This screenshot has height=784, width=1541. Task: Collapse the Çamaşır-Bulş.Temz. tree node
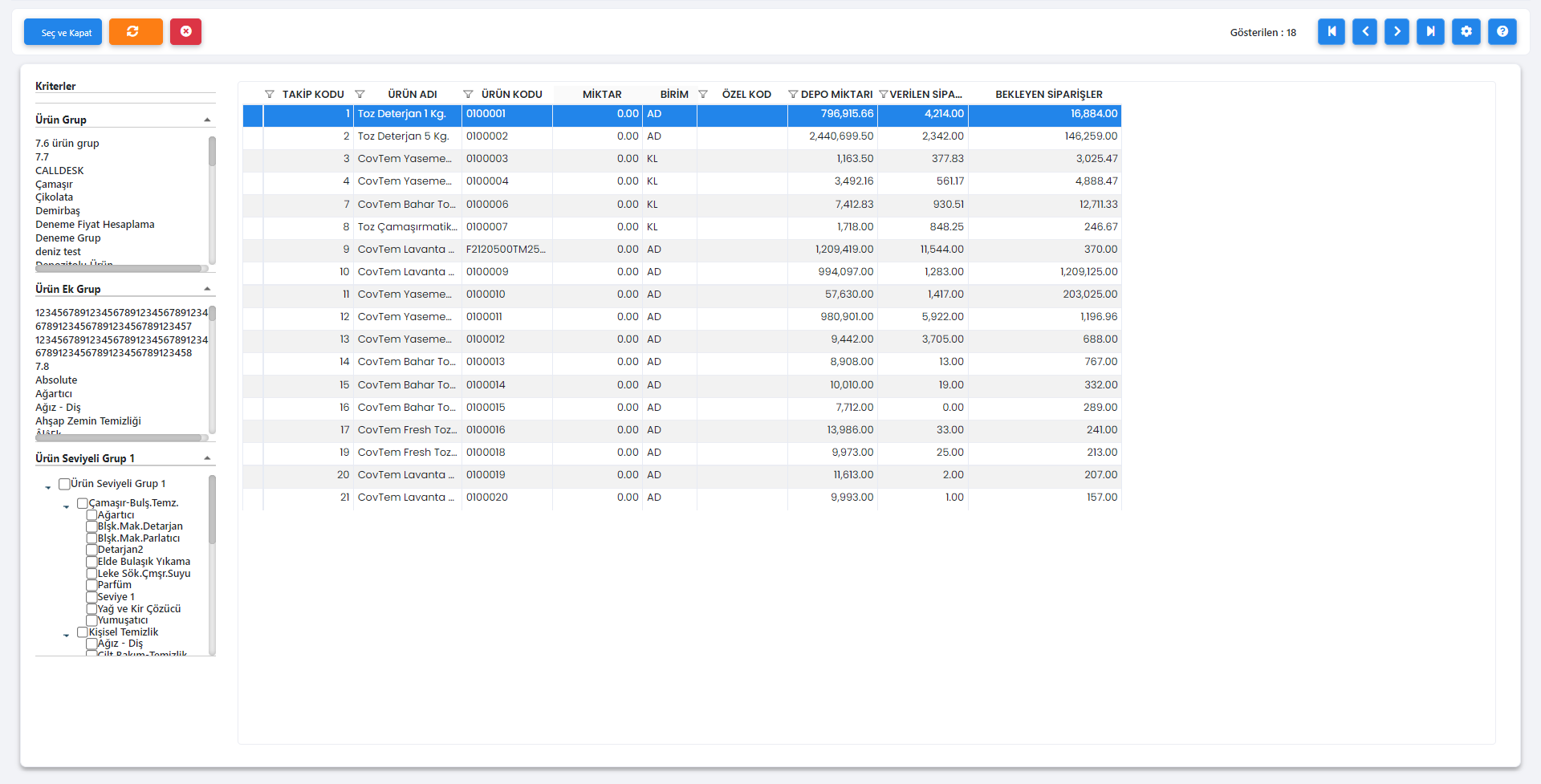coord(66,506)
